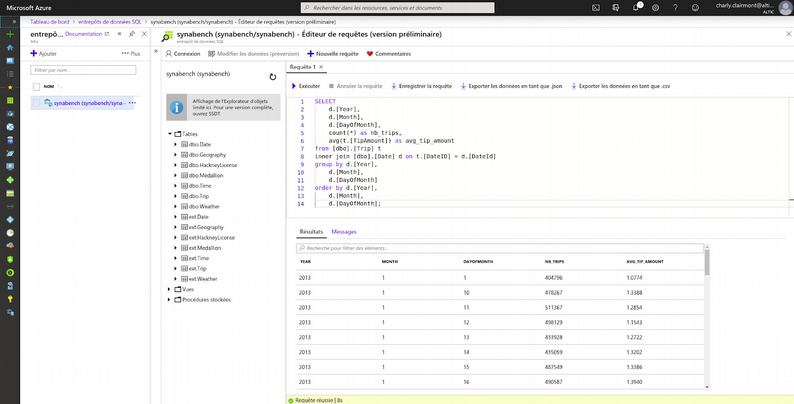Screen dimensions: 794x404
Task: Open the portal settings gear
Action: [x=655, y=8]
